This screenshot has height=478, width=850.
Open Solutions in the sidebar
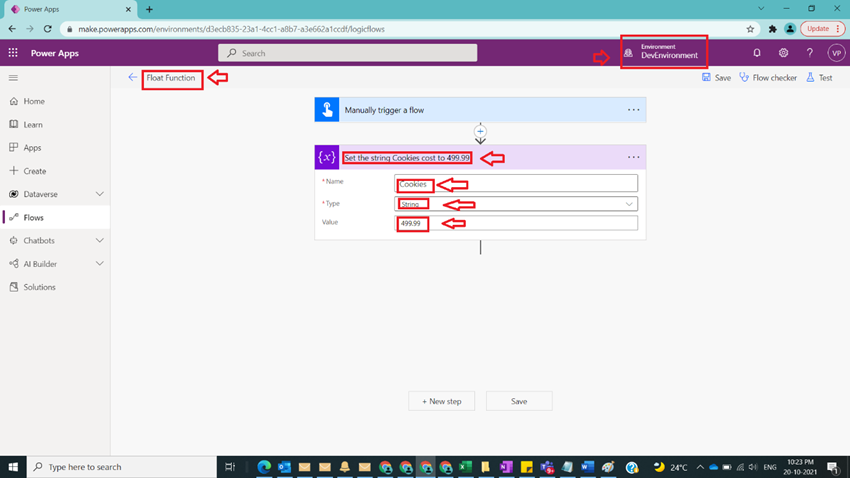tap(39, 287)
